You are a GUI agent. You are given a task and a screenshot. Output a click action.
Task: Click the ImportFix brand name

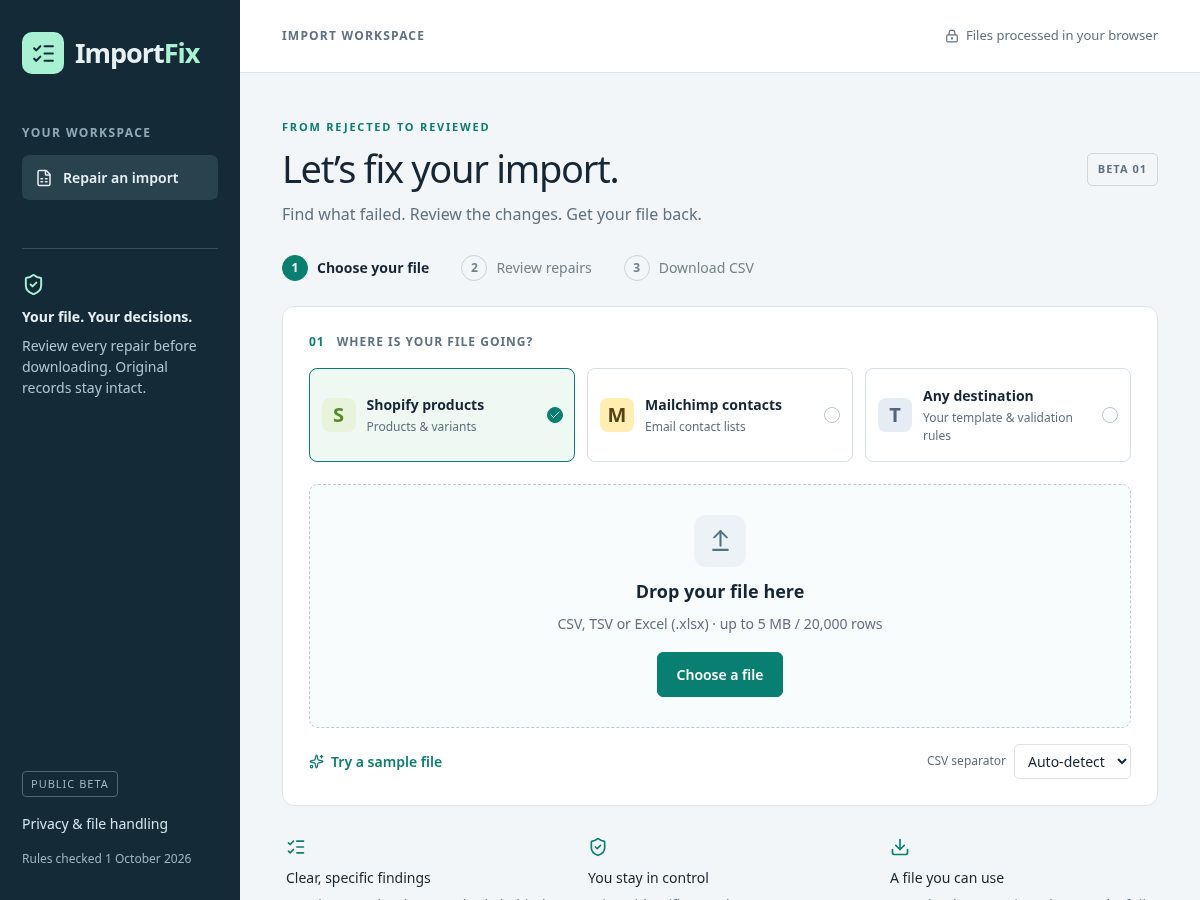(138, 53)
